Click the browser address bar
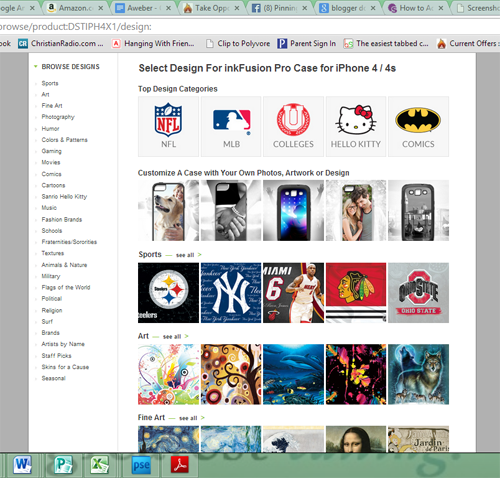This screenshot has height=478, width=500. 250,27
